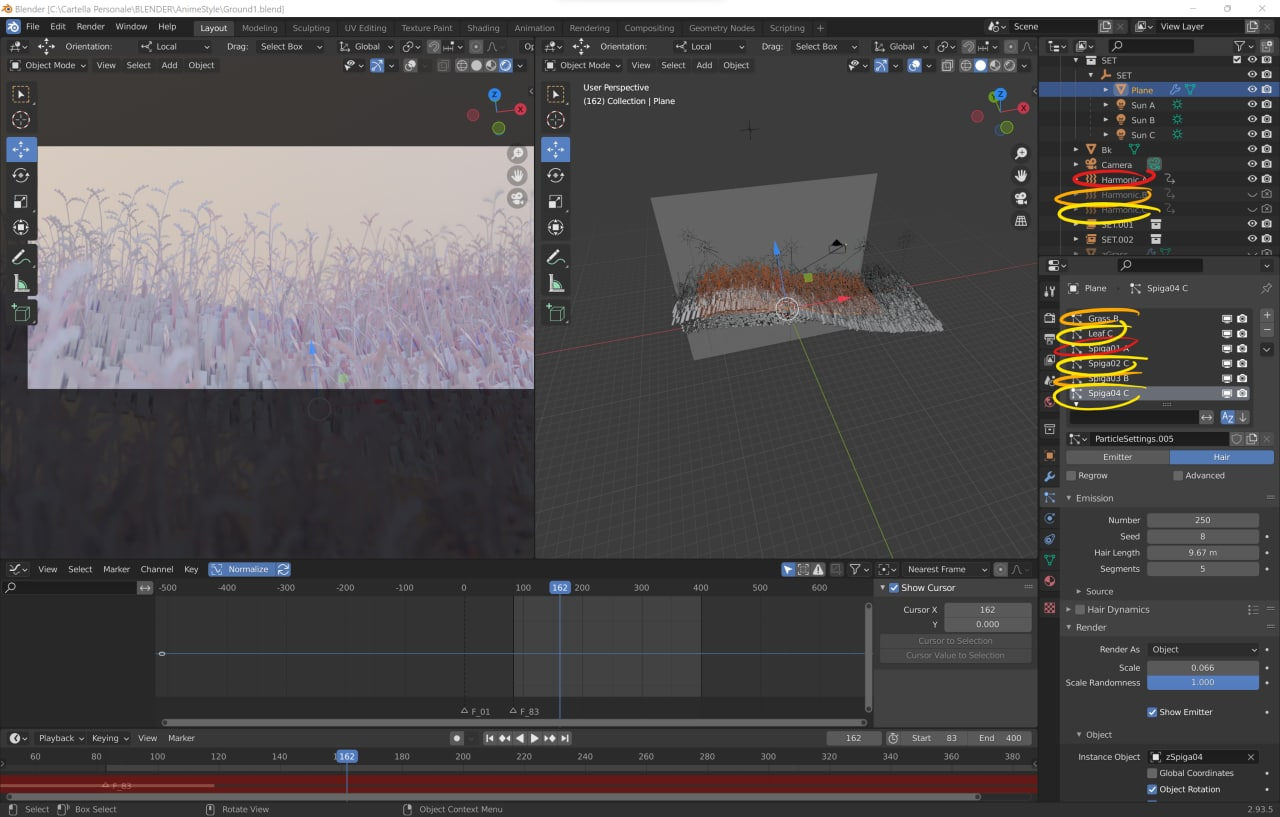Switch perspective/orthographic grid icon in User Perspective viewport

pos(1021,220)
